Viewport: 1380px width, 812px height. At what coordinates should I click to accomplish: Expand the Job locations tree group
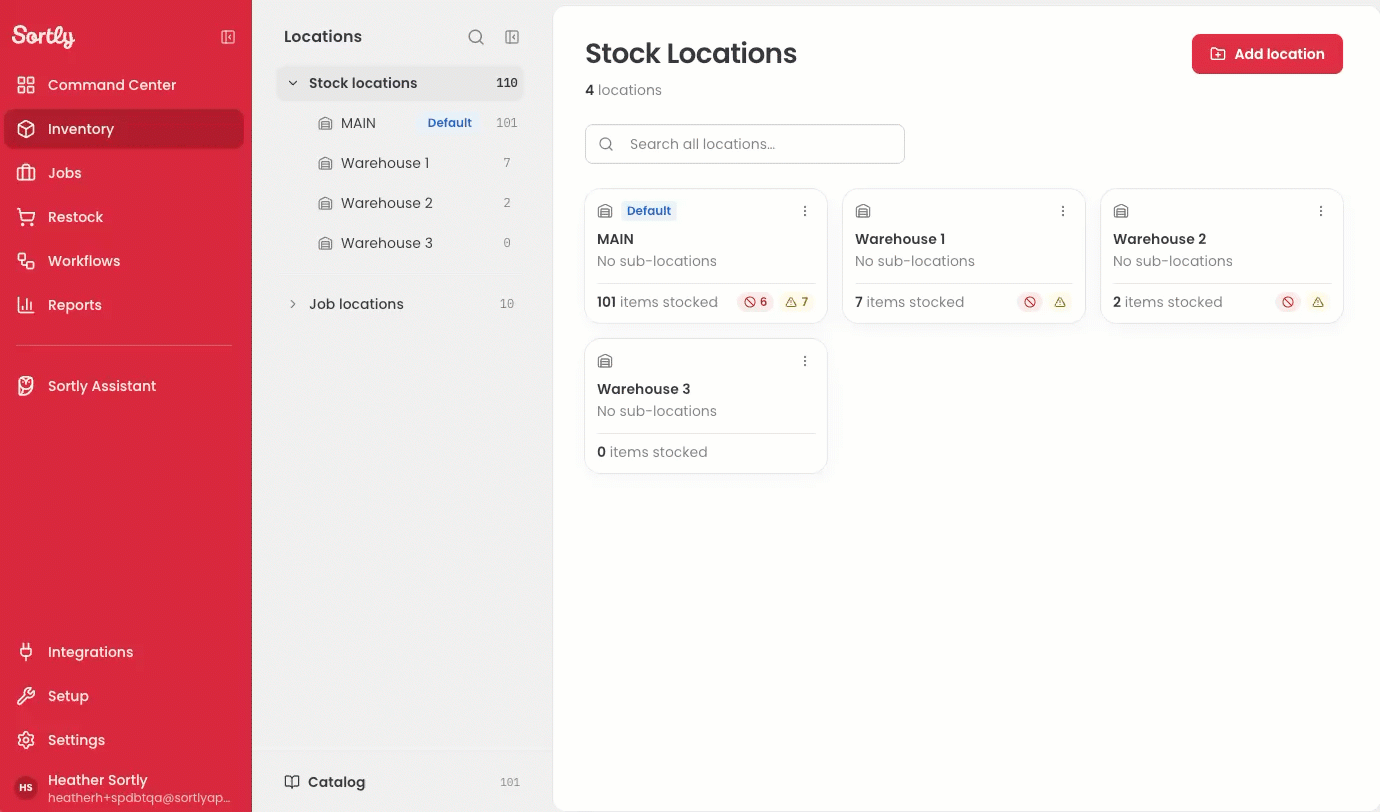[293, 304]
